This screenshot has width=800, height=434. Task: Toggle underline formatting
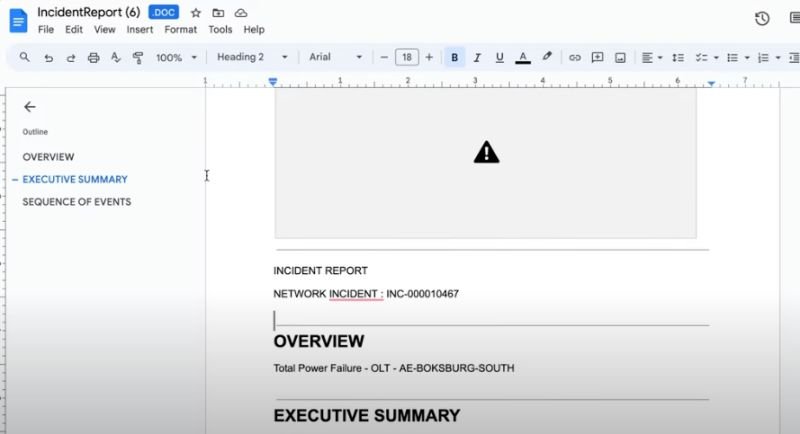(x=499, y=58)
